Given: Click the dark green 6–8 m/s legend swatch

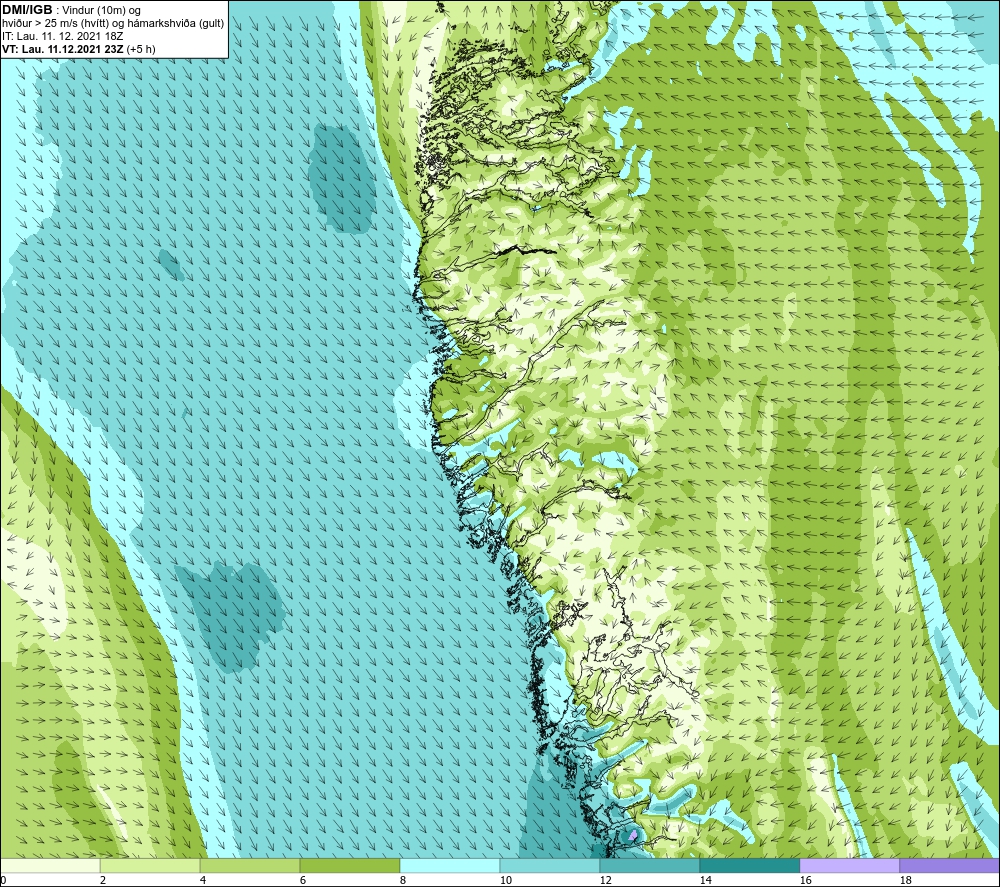Looking at the screenshot, I should [x=350, y=866].
